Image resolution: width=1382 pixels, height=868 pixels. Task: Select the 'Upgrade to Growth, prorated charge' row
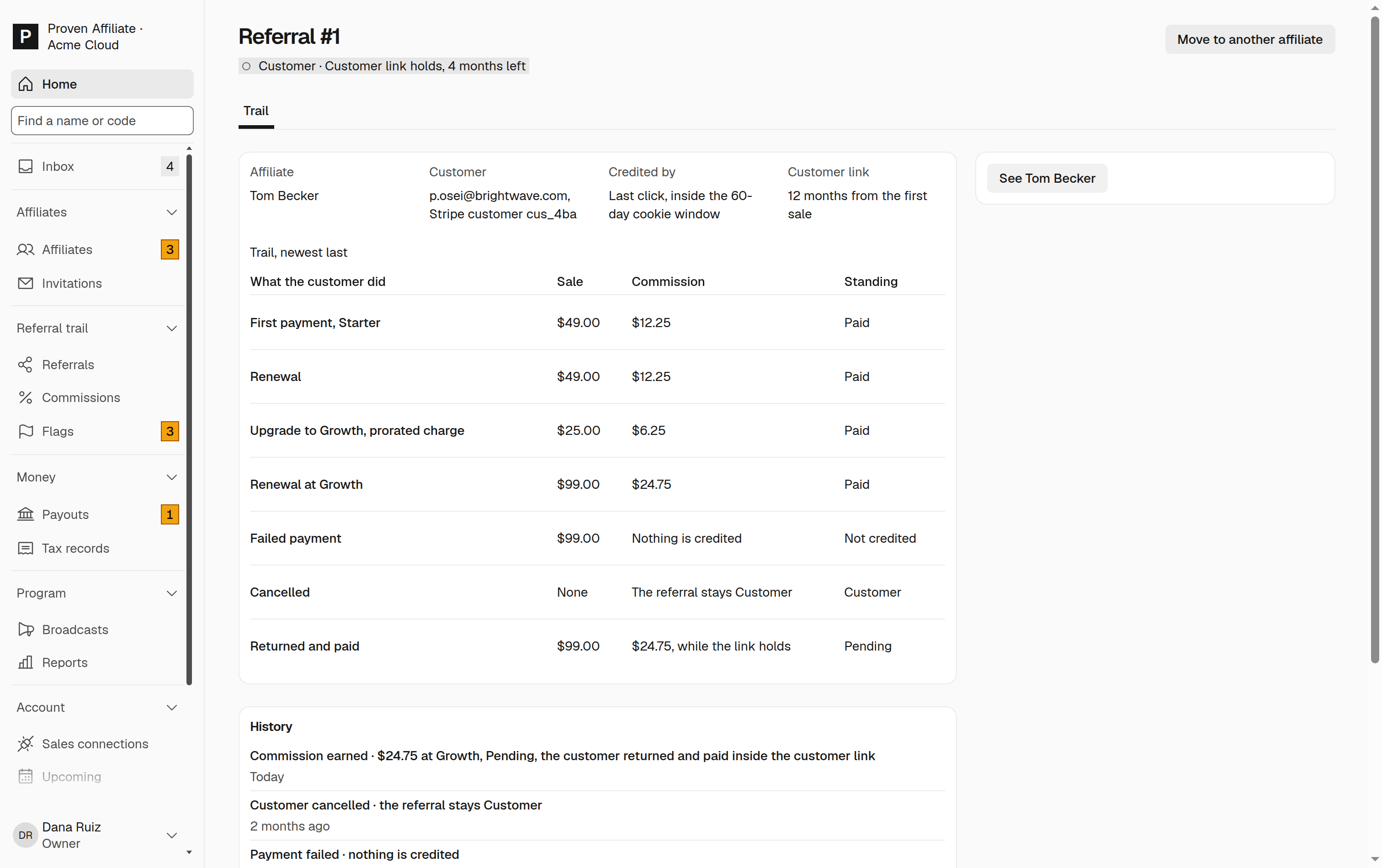pyautogui.click(x=597, y=431)
